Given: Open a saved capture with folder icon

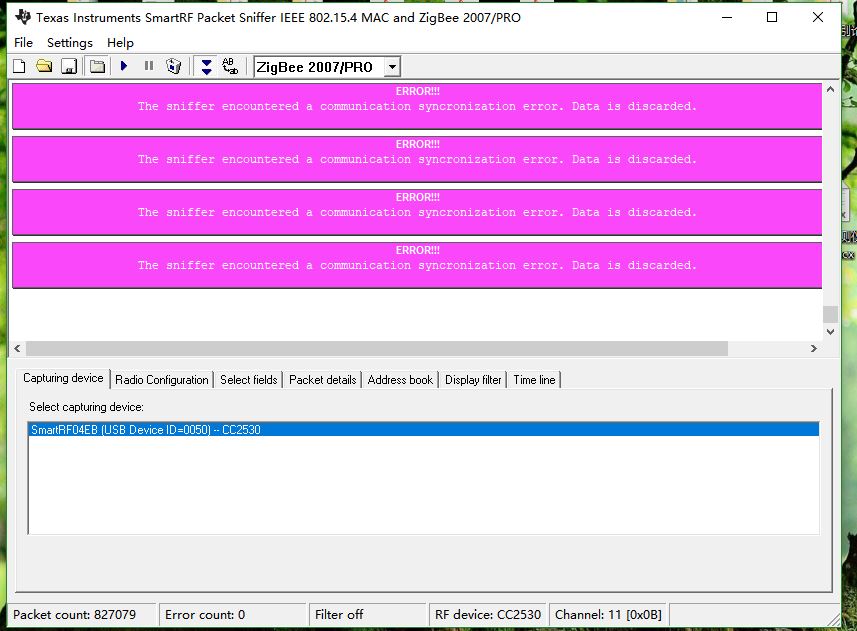Looking at the screenshot, I should 44,67.
